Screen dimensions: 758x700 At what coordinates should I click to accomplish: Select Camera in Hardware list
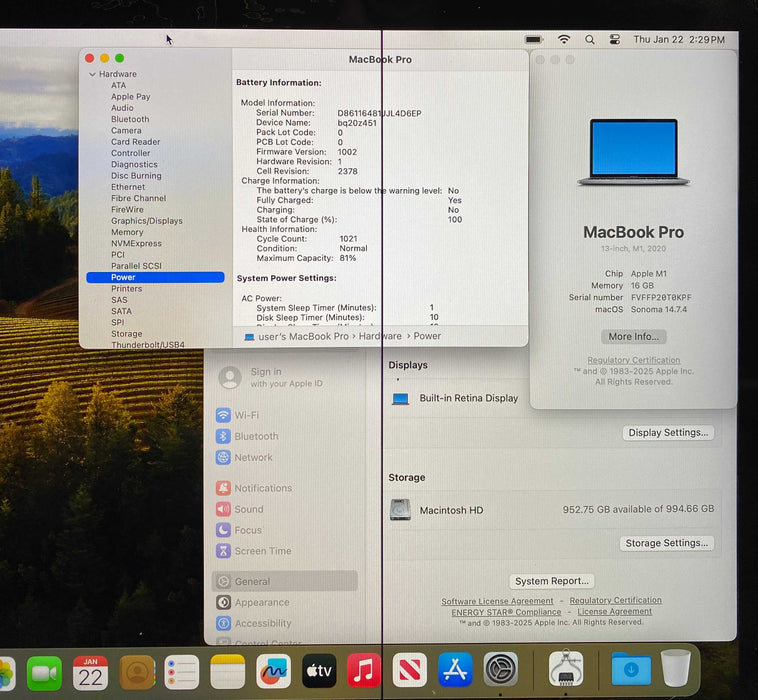[126, 131]
